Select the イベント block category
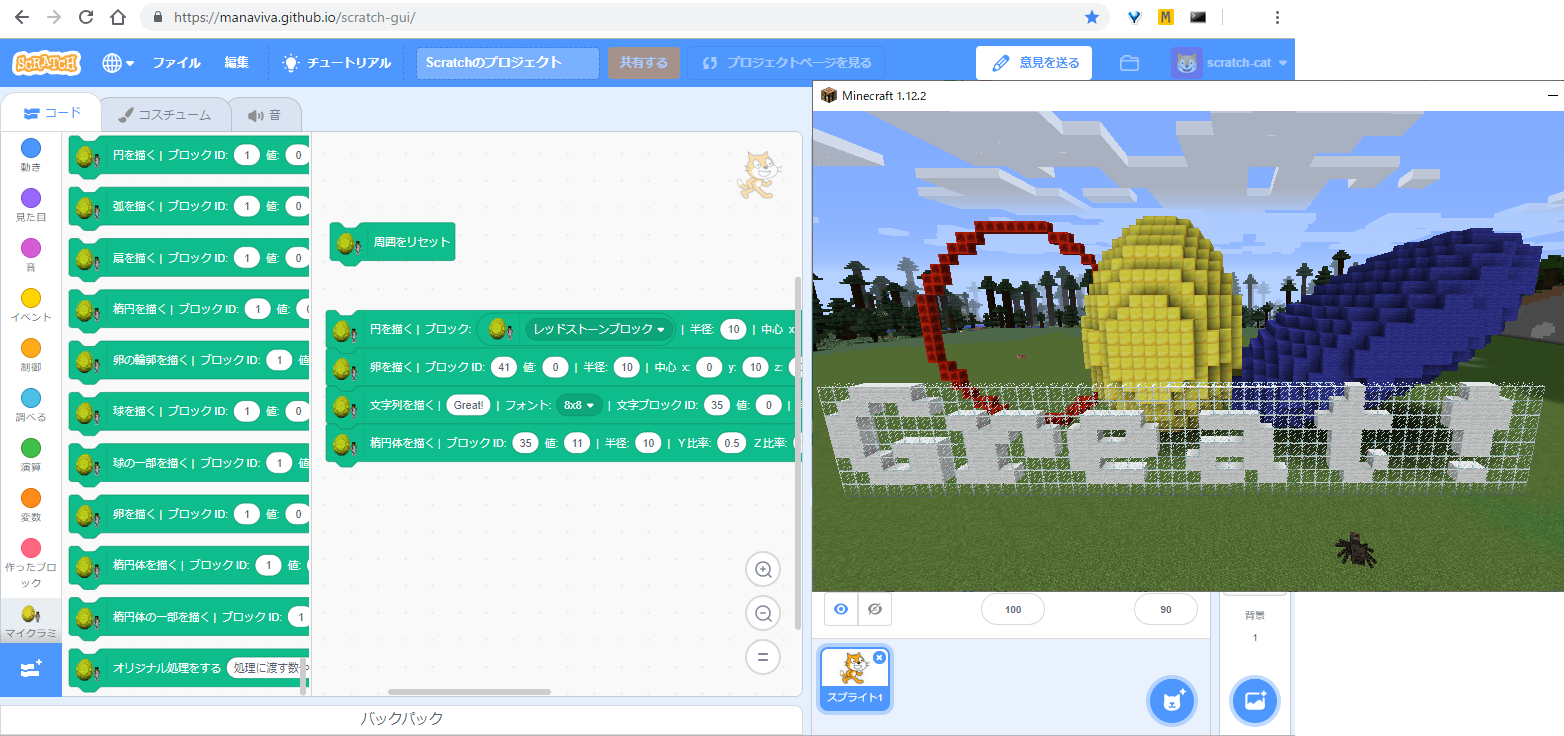The width and height of the screenshot is (1564, 736). point(31,306)
